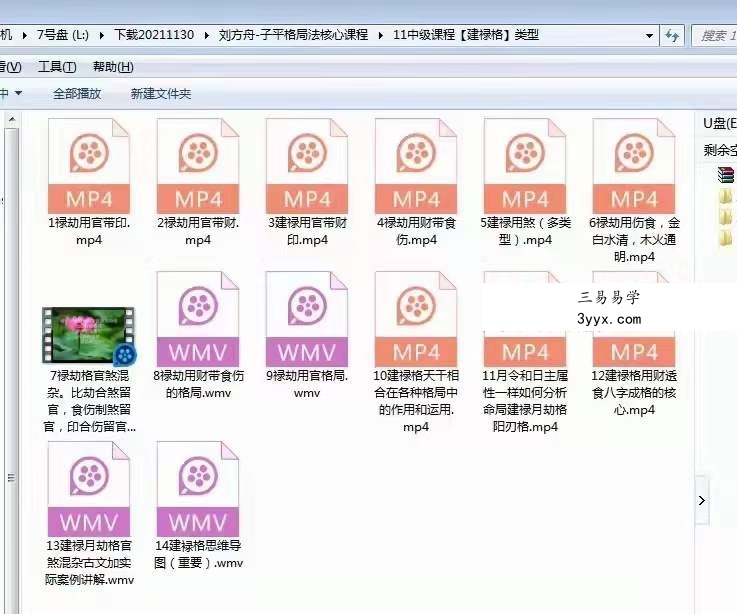Click the U盘 label in right panel
This screenshot has width=737, height=614.
coord(720,123)
